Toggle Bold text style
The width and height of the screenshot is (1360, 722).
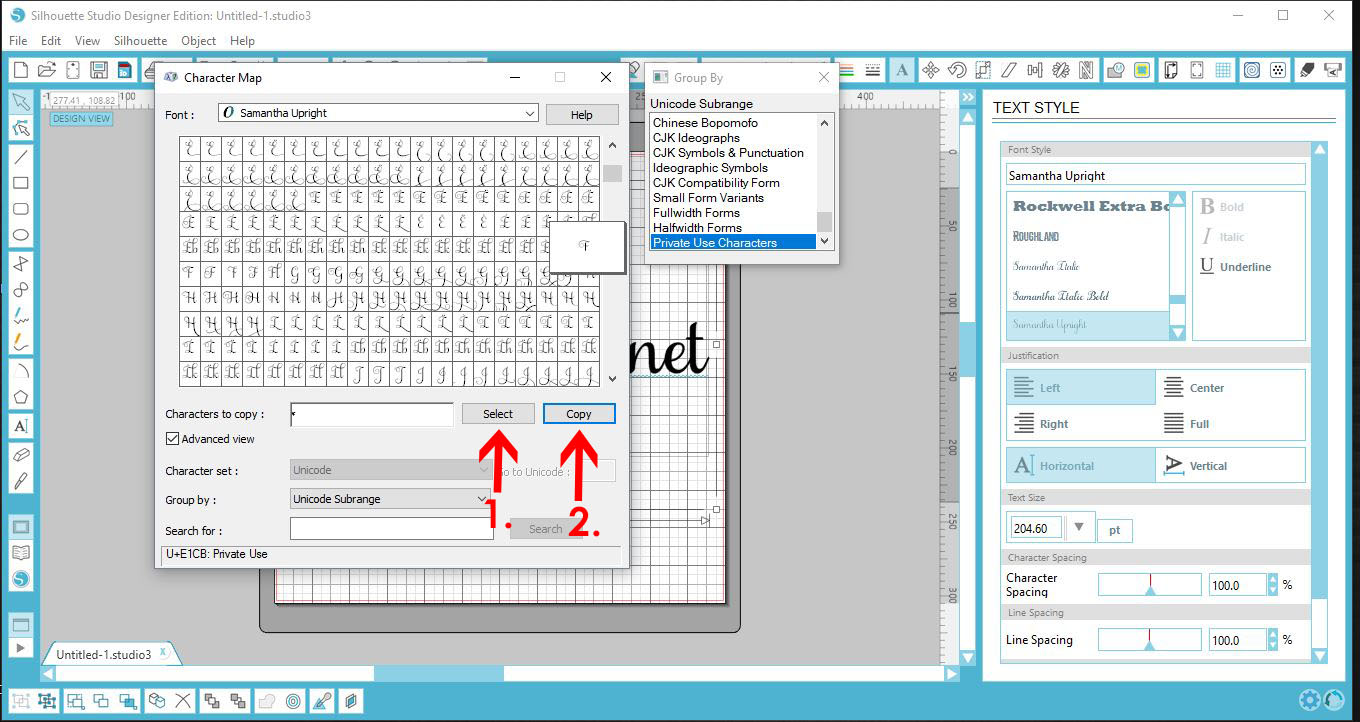click(1222, 207)
